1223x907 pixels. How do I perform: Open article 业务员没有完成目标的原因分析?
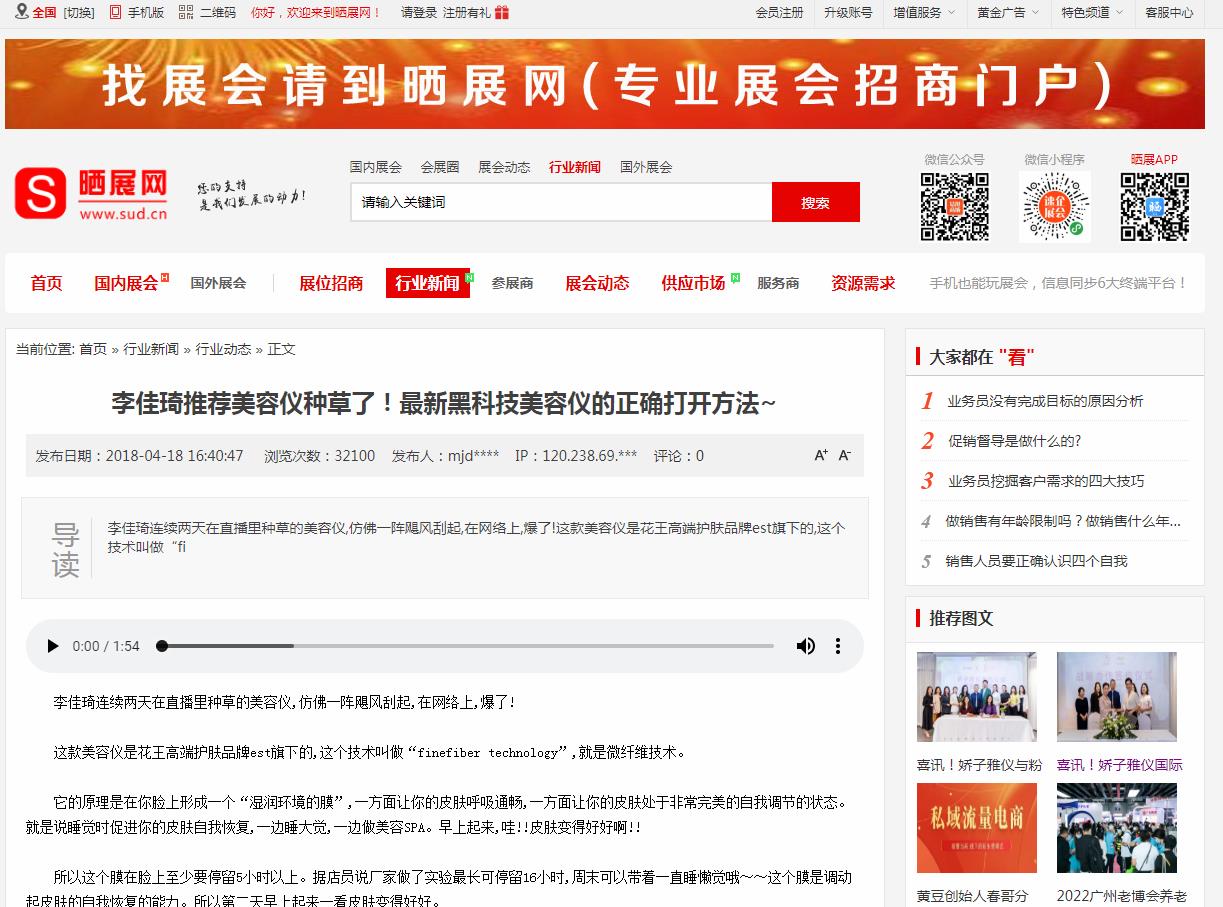[1046, 401]
